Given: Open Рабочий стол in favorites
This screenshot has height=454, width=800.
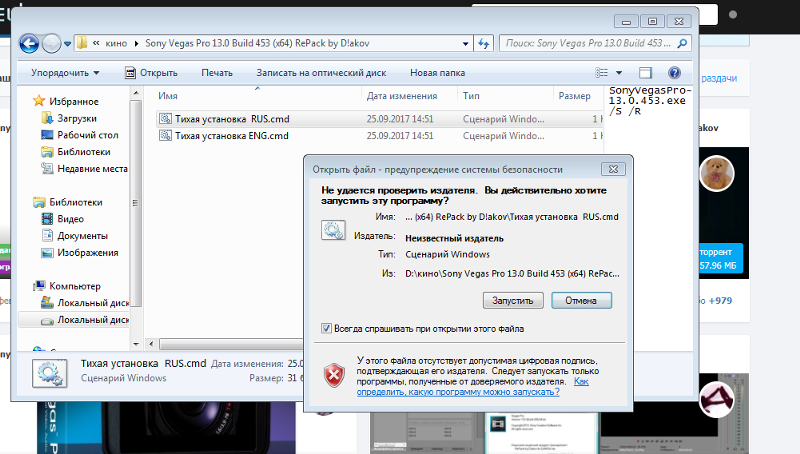Looking at the screenshot, I should 80,135.
